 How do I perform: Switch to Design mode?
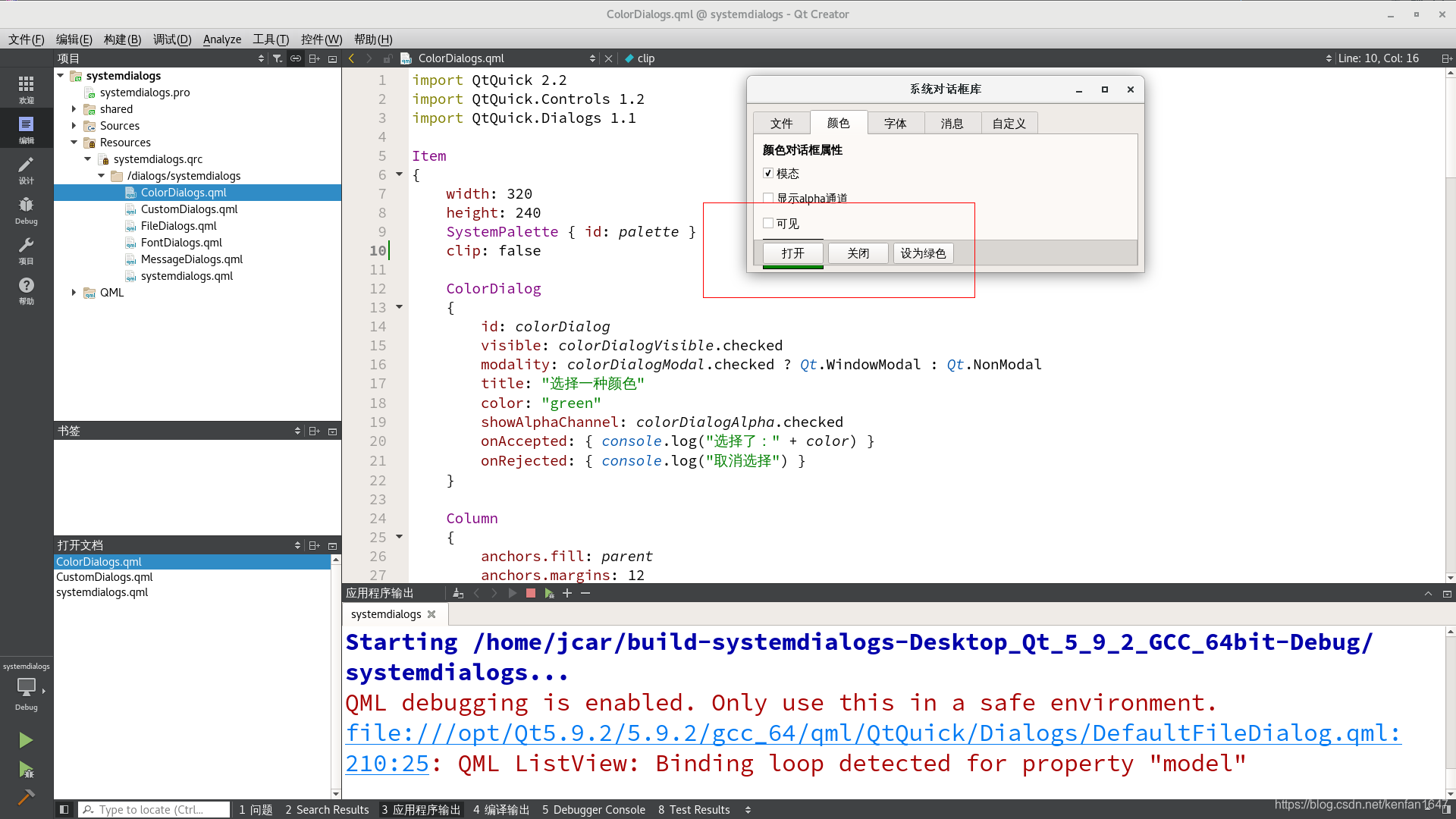pos(26,170)
